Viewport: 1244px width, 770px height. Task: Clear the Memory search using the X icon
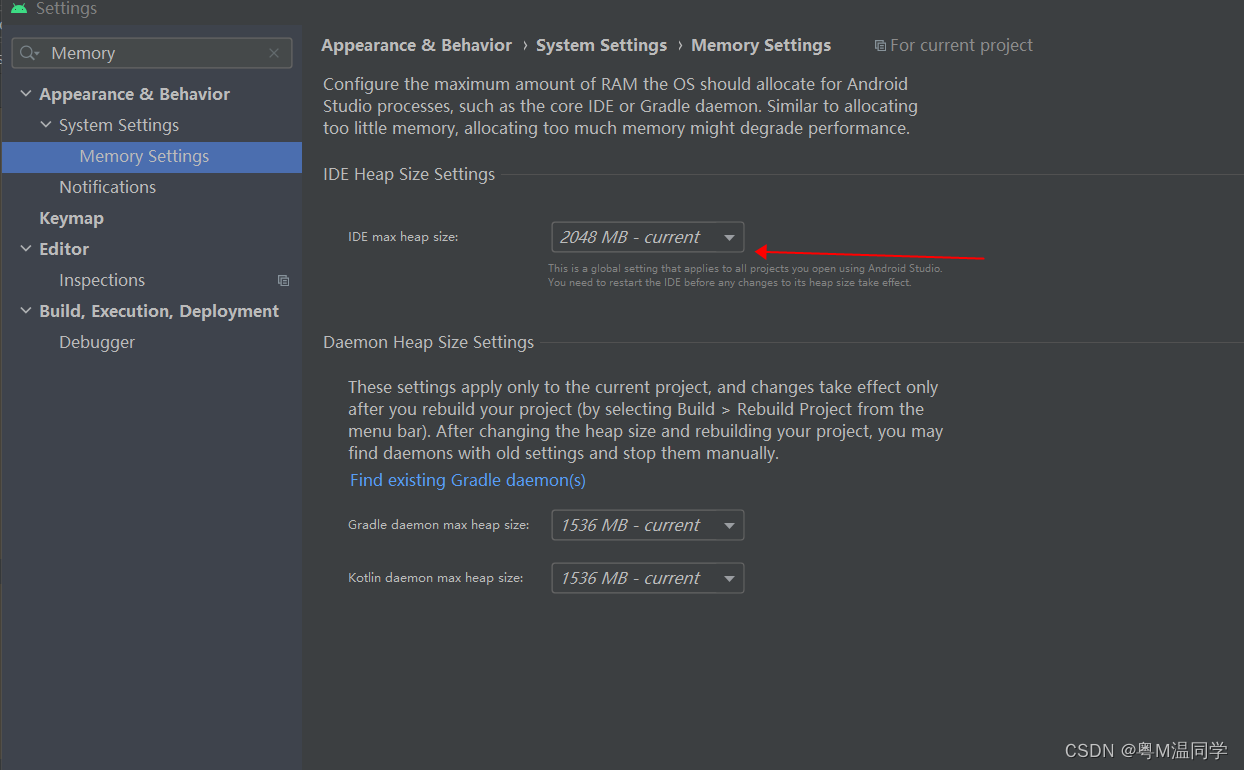coord(274,52)
